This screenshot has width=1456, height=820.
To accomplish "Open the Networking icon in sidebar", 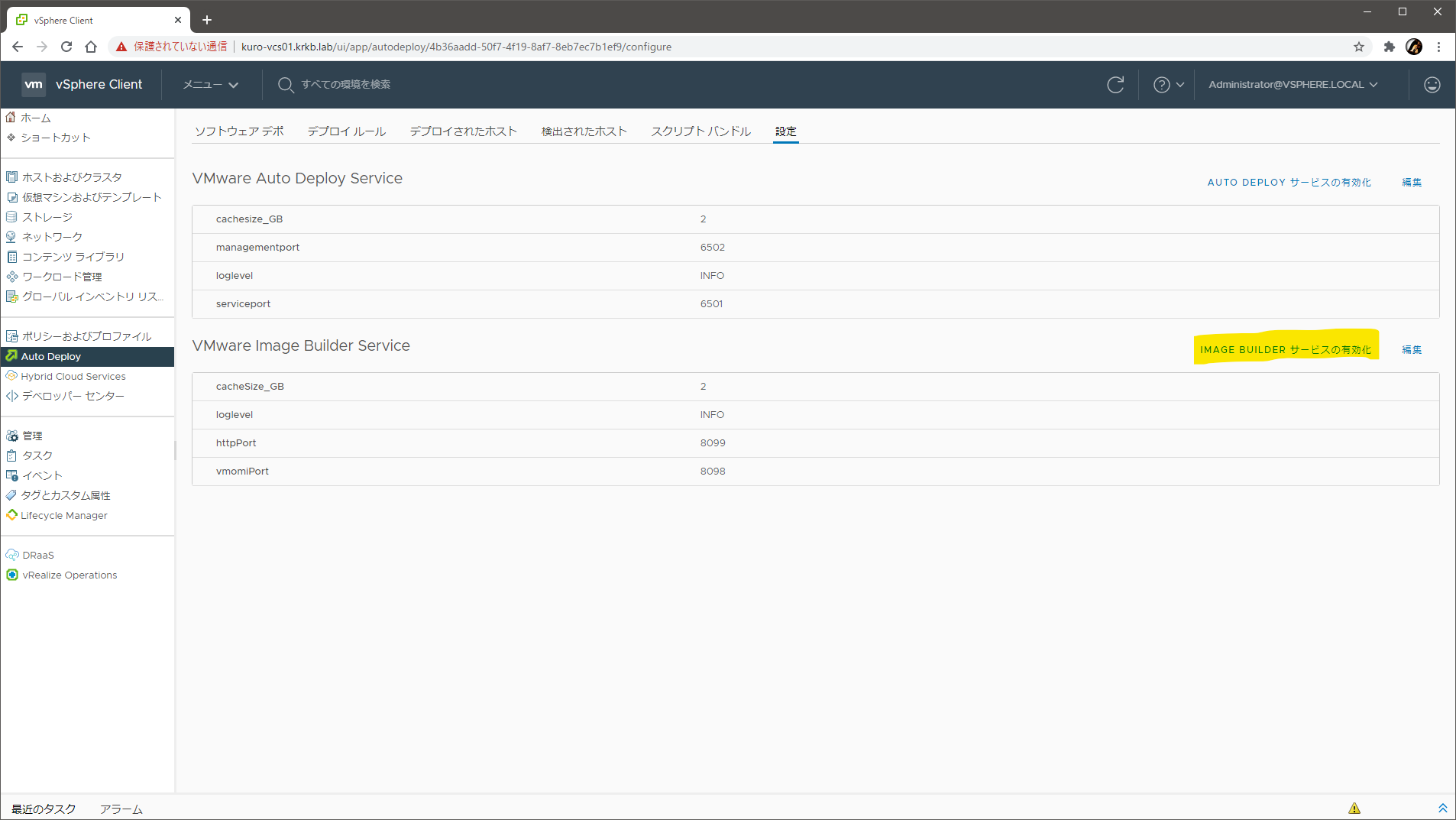I will pyautogui.click(x=12, y=237).
